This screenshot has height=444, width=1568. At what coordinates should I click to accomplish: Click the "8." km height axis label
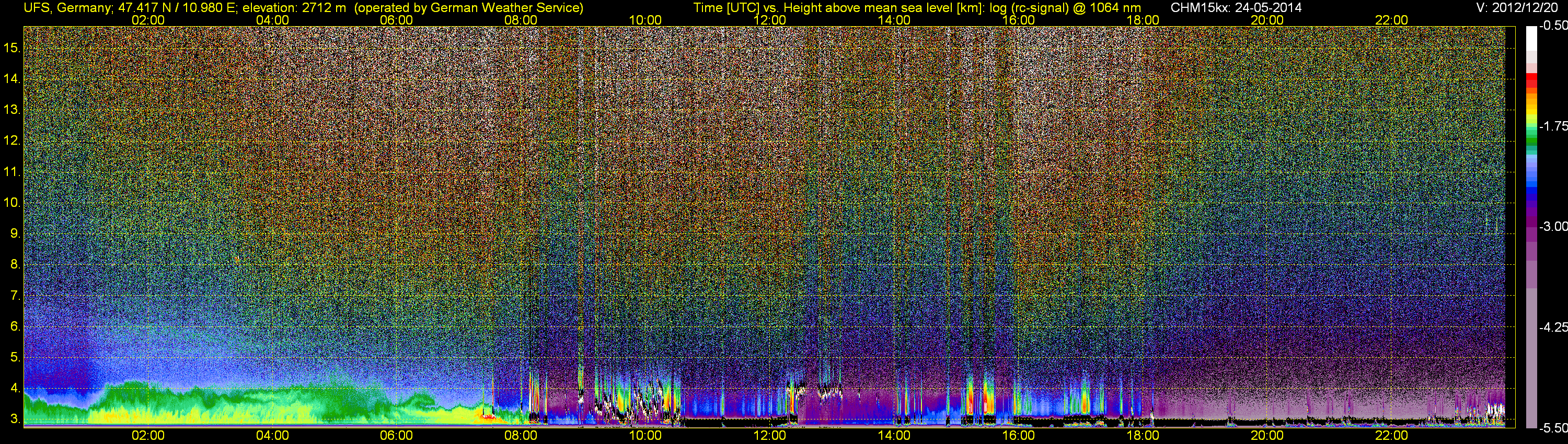point(15,265)
